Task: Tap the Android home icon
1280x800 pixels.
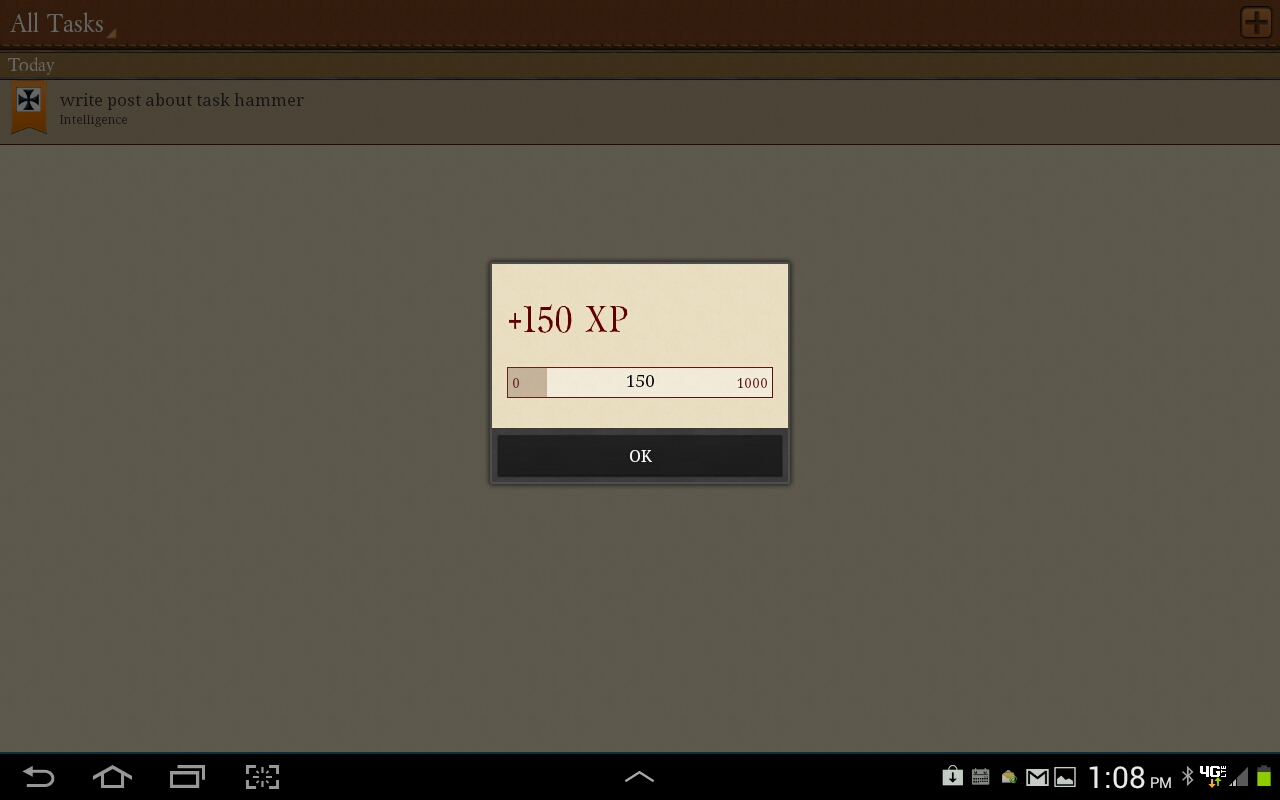Action: tap(112, 776)
